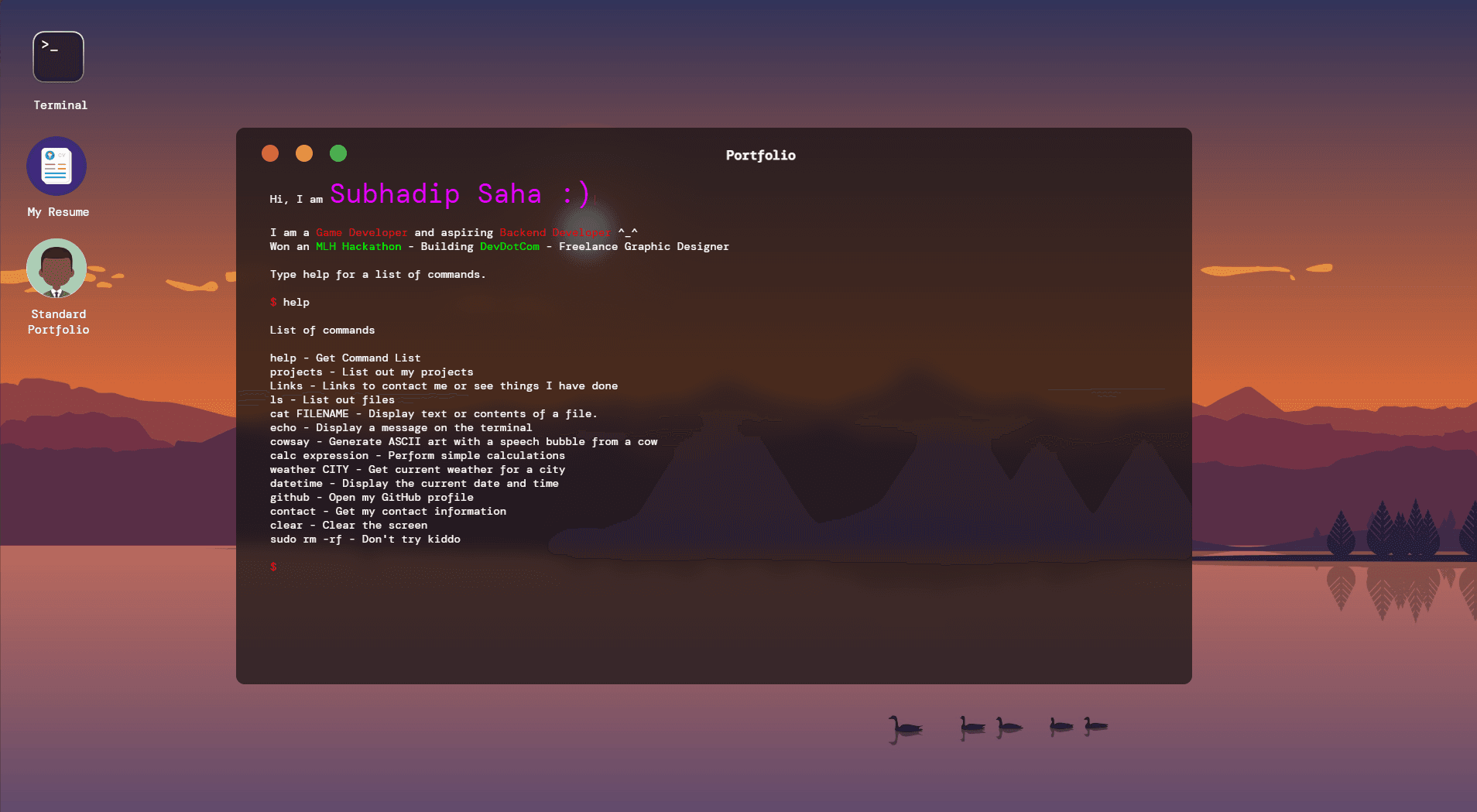Click the MLH Hackathon green text
The width and height of the screenshot is (1477, 812).
point(358,246)
